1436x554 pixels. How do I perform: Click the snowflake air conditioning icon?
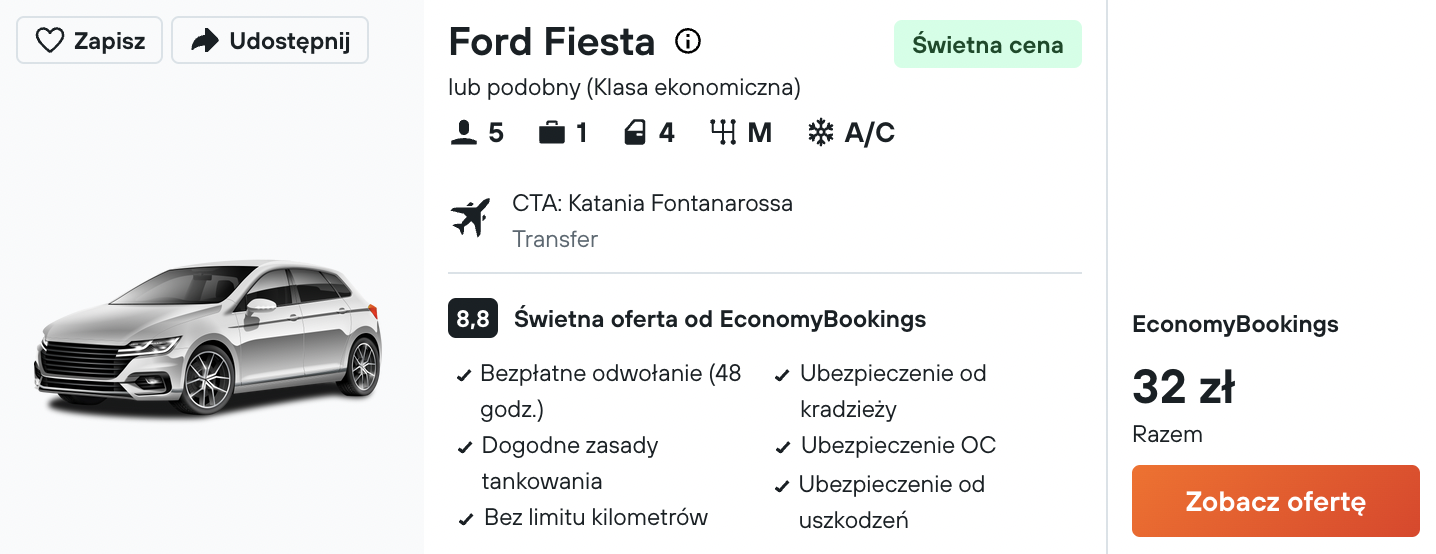pyautogui.click(x=820, y=132)
